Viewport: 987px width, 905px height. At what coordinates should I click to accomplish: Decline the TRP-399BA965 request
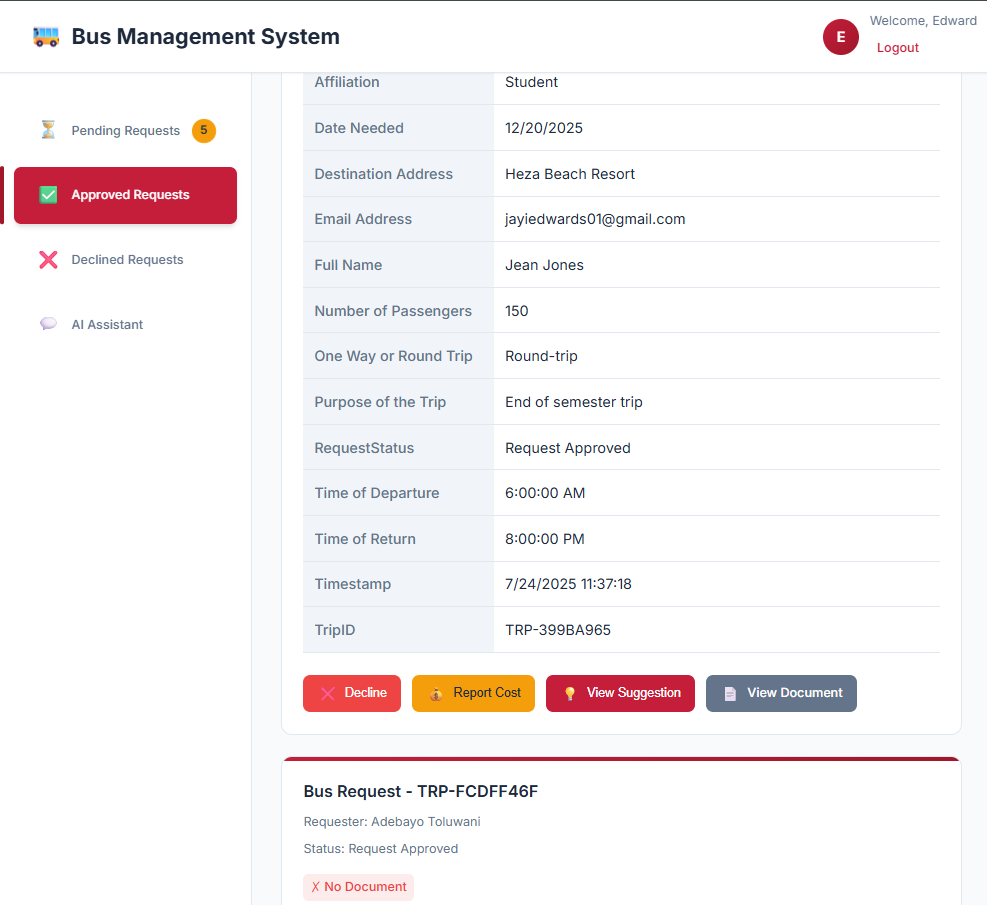click(x=352, y=693)
